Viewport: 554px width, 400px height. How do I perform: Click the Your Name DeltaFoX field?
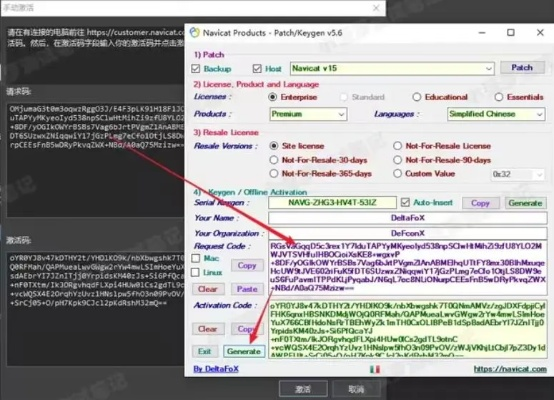408,218
